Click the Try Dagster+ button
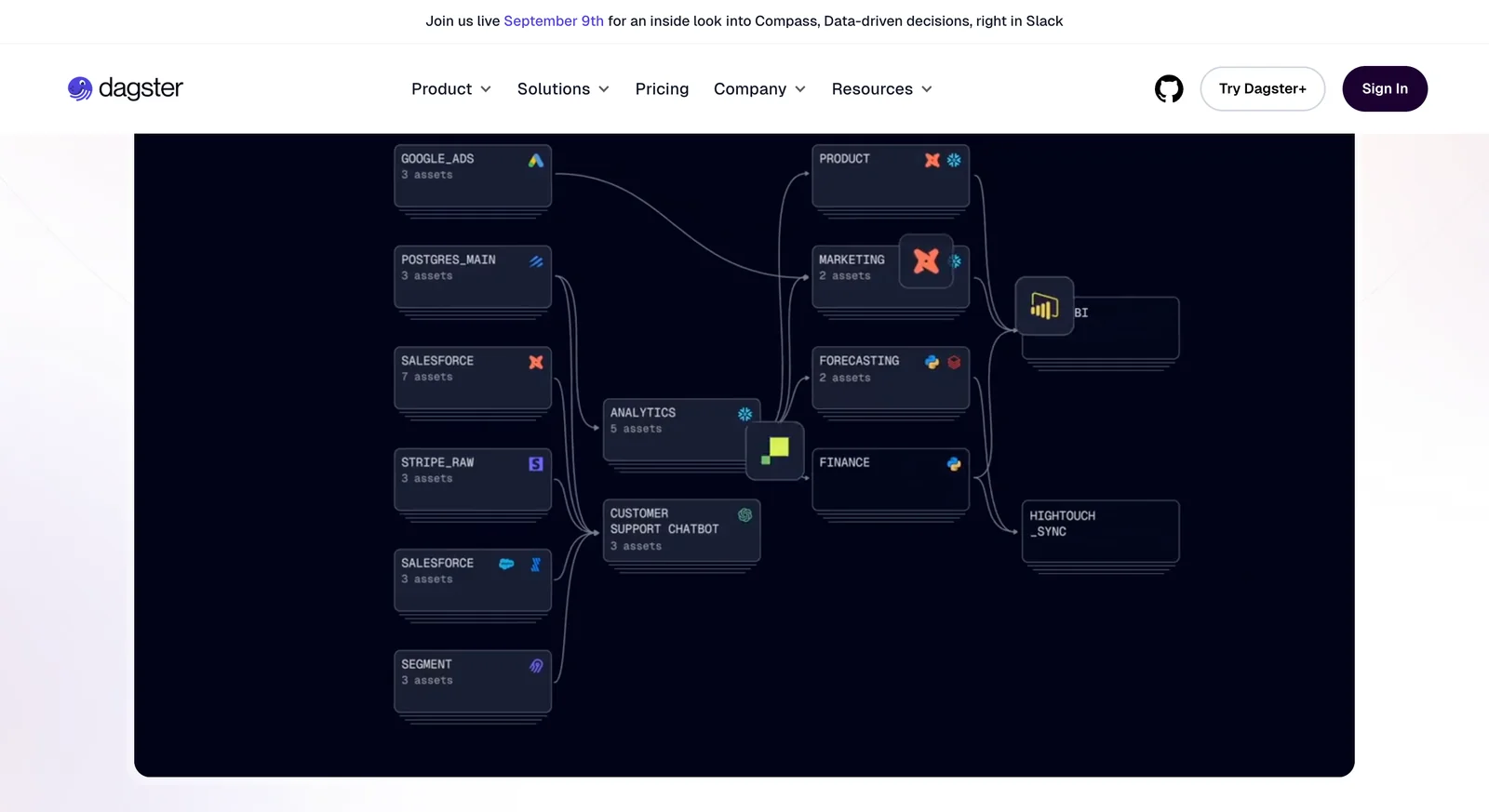 1262,89
